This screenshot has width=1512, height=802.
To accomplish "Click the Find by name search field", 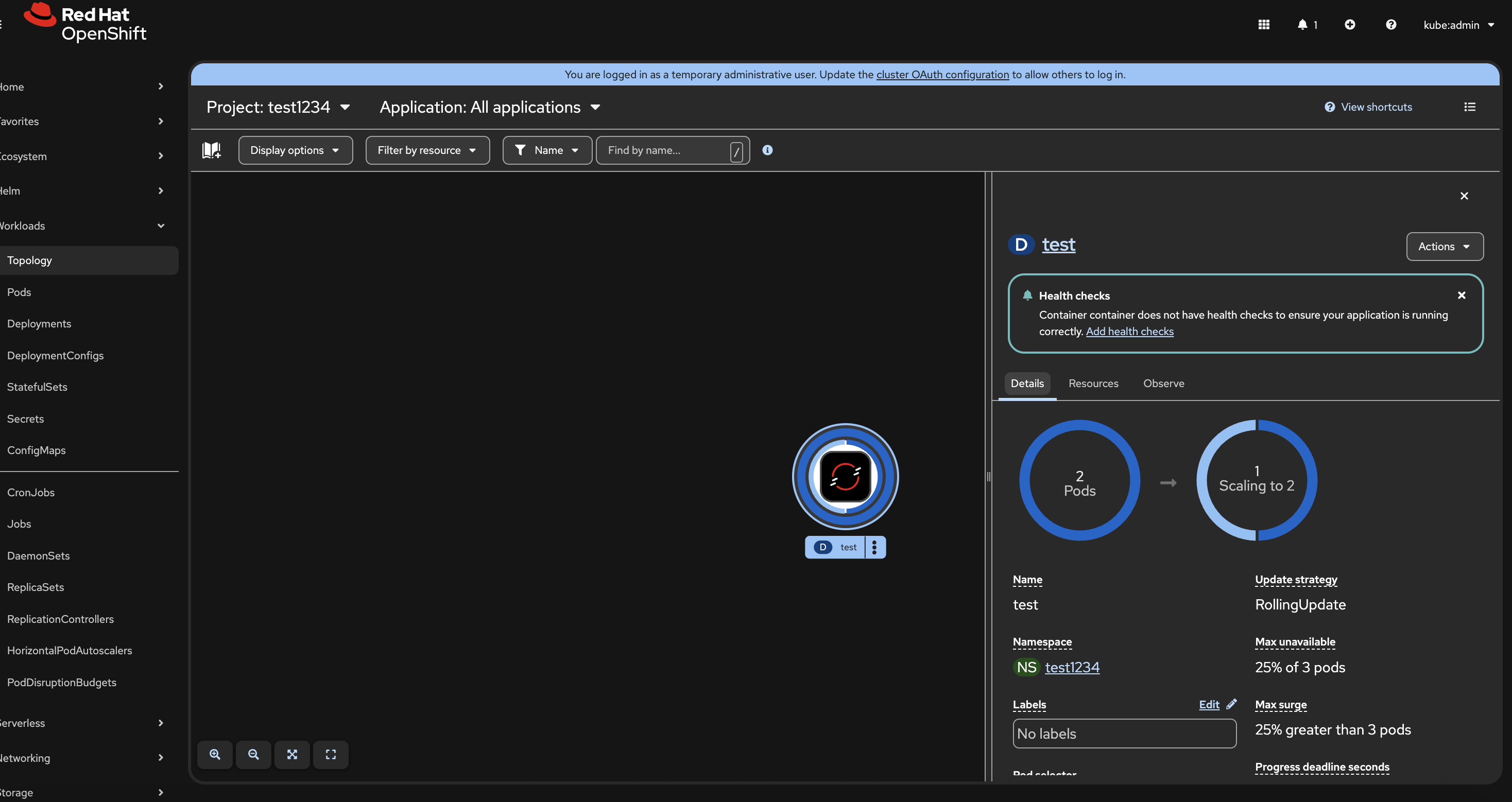I will coord(666,150).
